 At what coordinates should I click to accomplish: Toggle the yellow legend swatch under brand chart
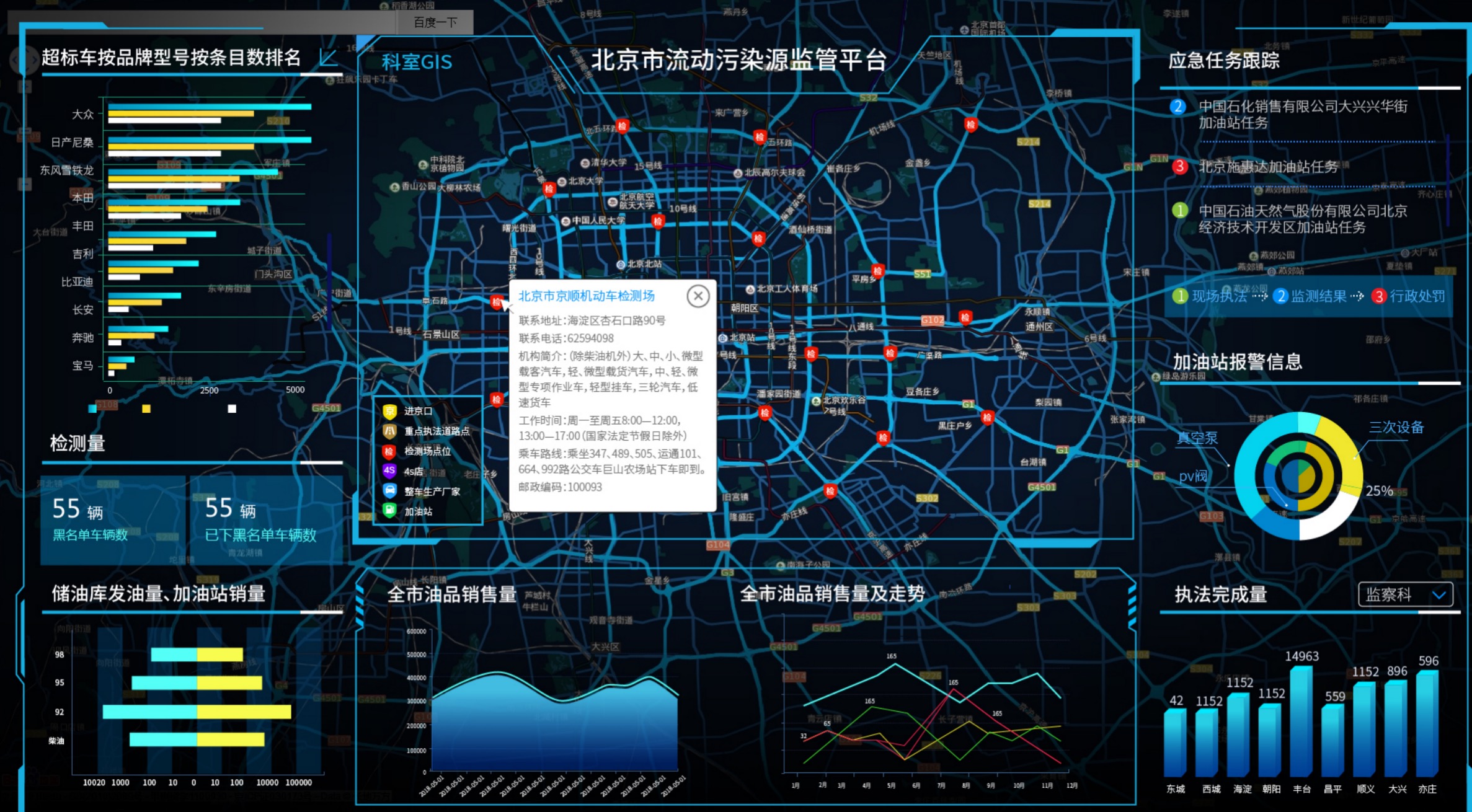[x=146, y=408]
